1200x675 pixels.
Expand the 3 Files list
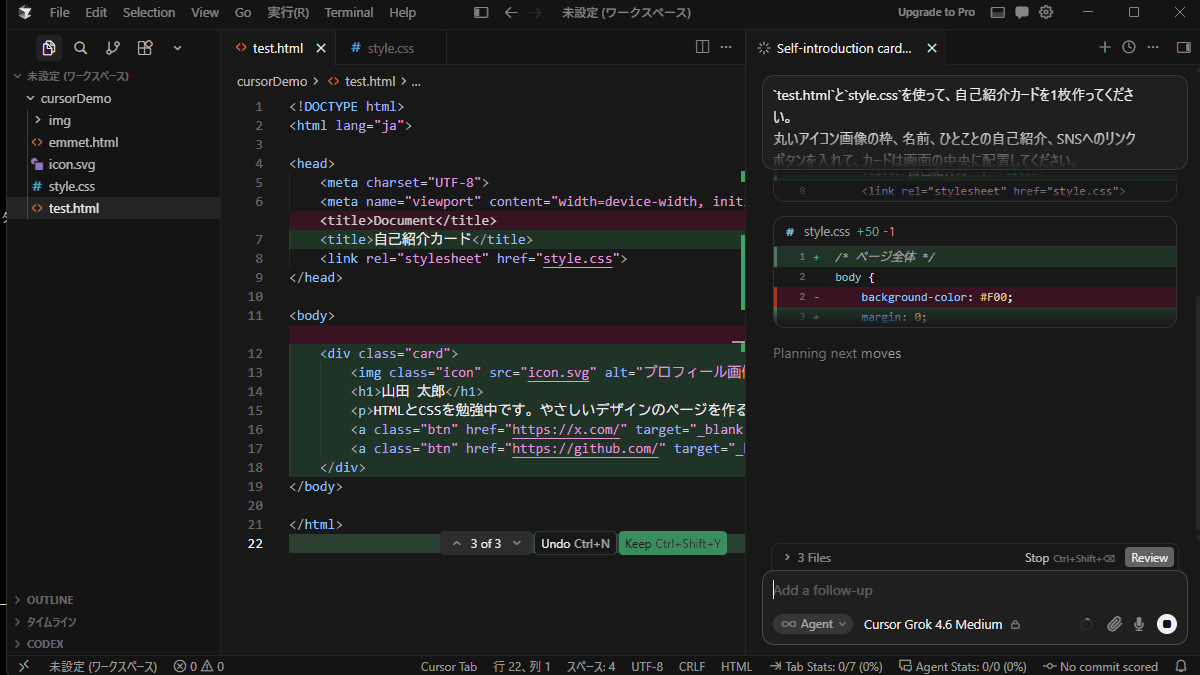pos(807,558)
